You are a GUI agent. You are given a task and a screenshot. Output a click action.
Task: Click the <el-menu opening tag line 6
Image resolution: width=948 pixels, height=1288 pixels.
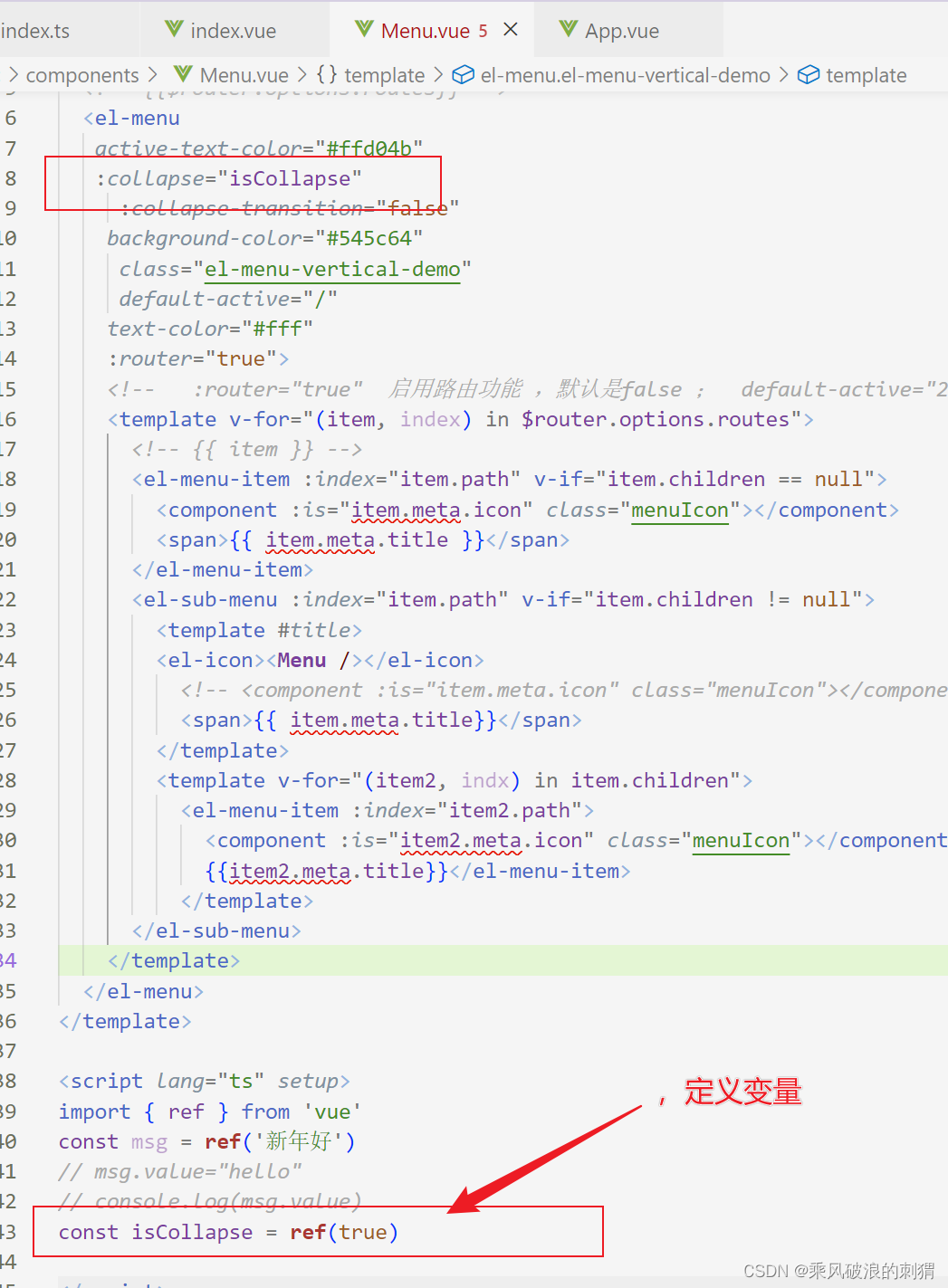pyautogui.click(x=131, y=118)
